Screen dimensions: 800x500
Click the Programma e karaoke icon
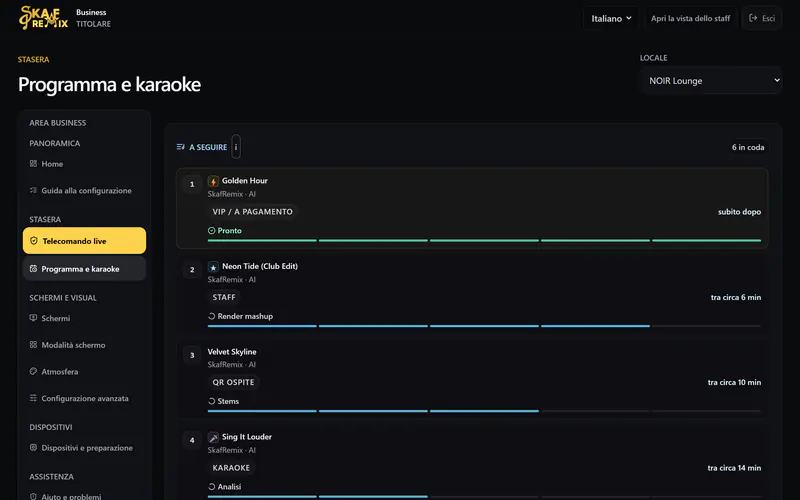click(33, 268)
